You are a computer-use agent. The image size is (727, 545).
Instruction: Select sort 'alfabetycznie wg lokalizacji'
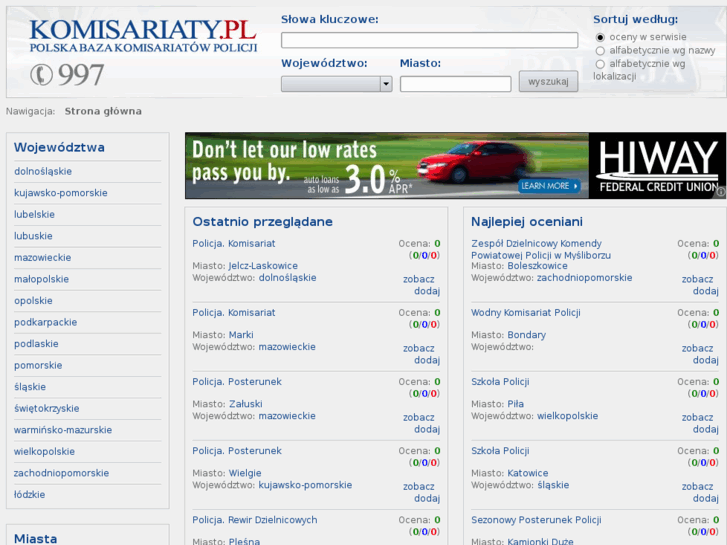[x=600, y=64]
